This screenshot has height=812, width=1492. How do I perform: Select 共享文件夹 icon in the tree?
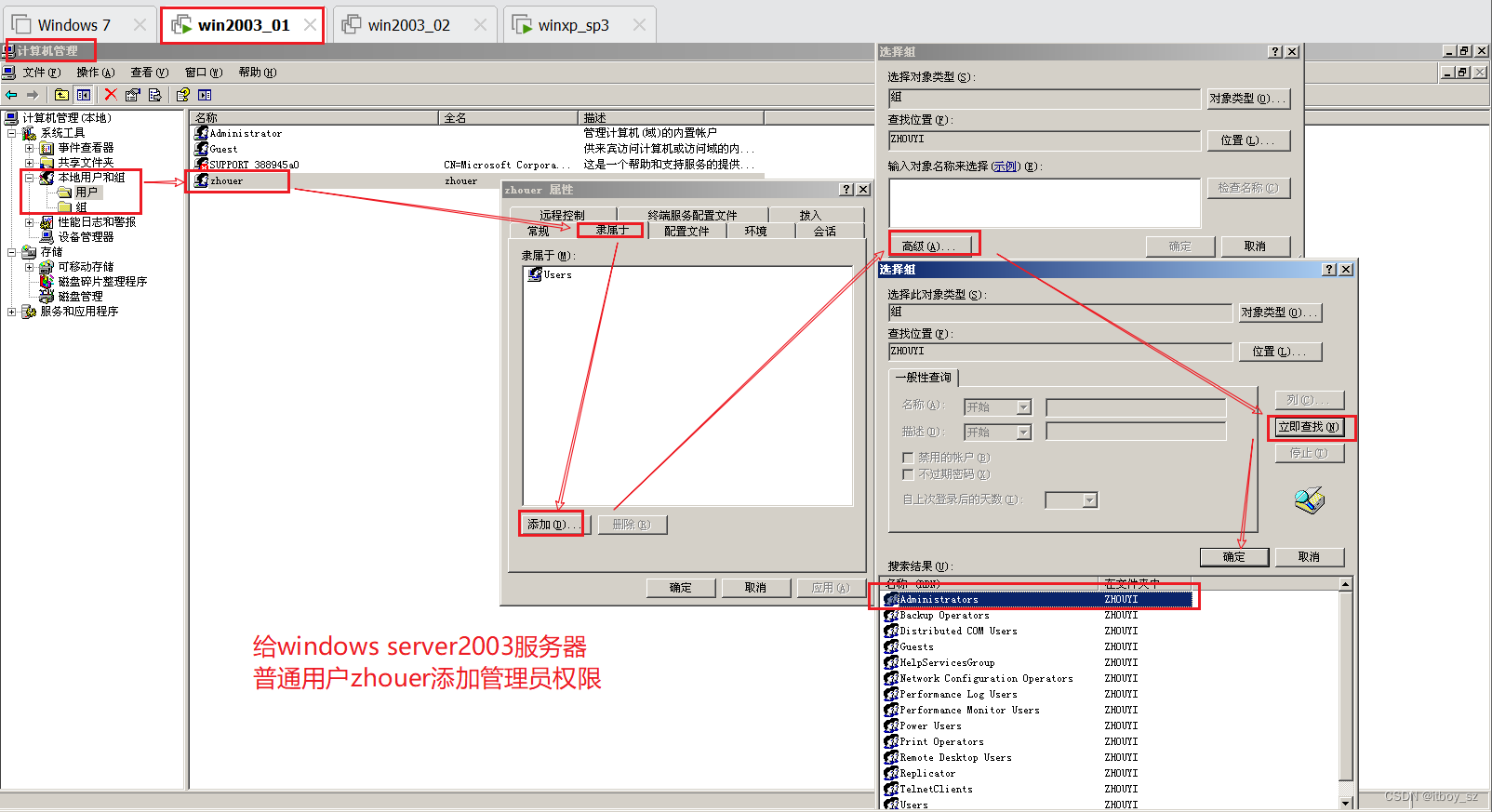(47, 163)
